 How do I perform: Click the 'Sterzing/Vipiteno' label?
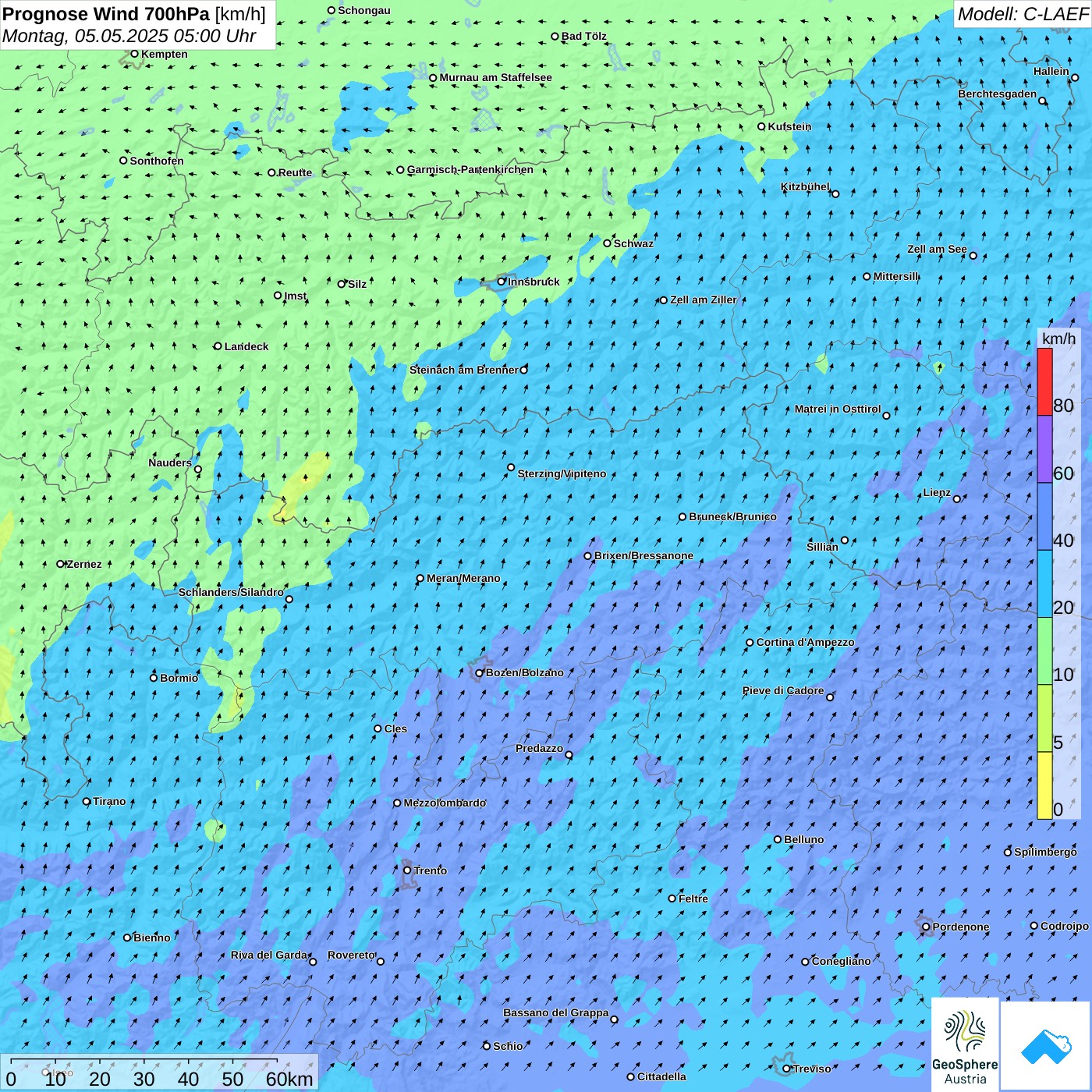coord(562,473)
